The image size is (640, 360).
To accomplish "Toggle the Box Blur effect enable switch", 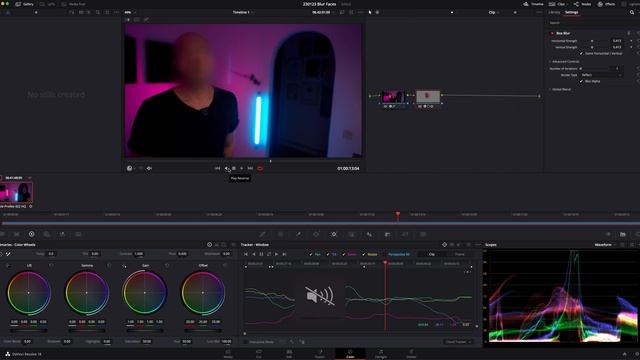I will (552, 33).
